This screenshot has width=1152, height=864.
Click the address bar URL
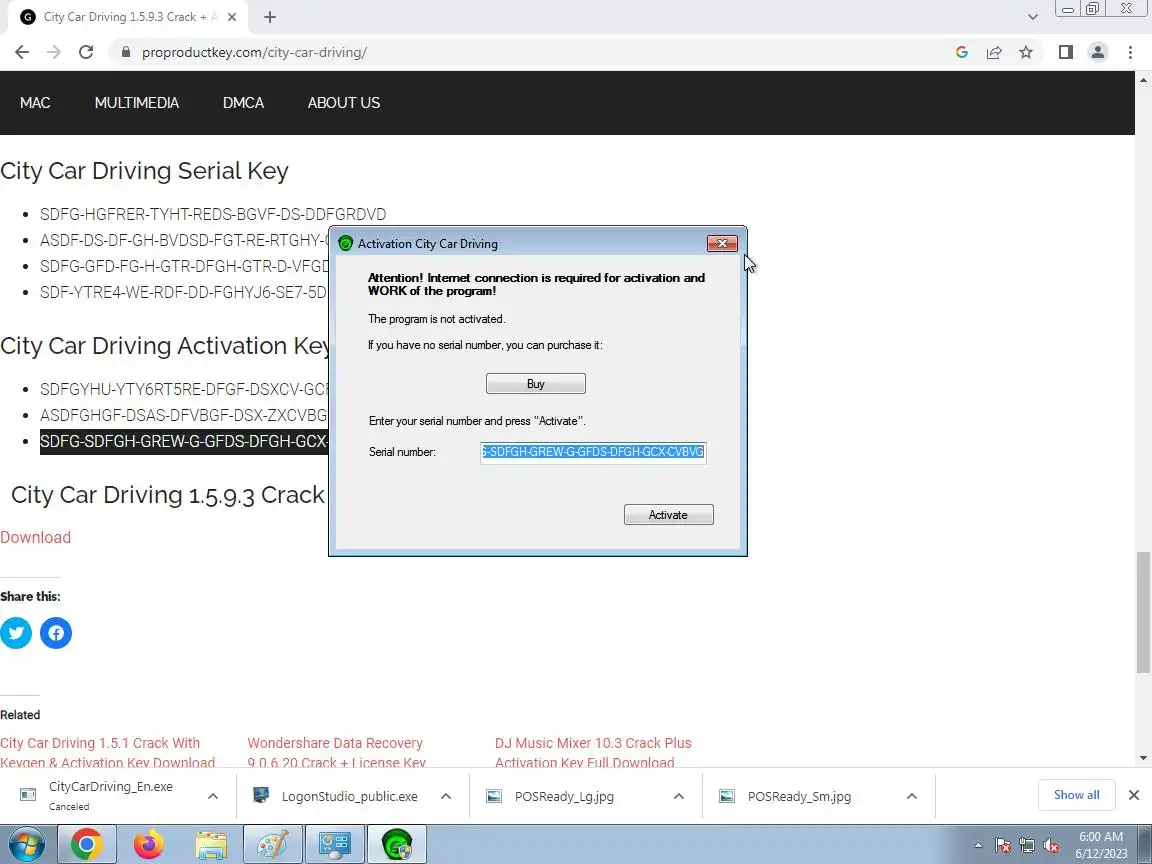click(x=254, y=52)
